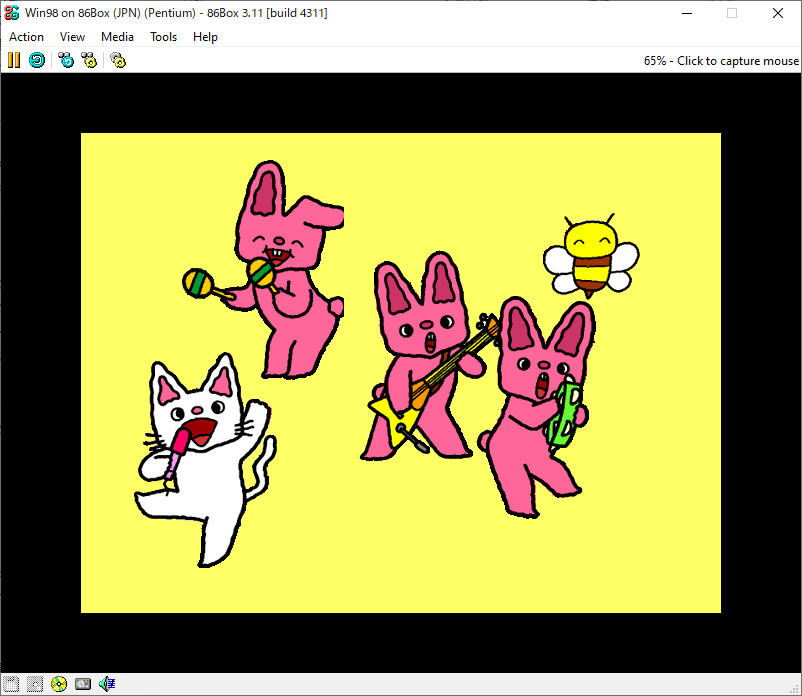Send Ctrl+Alt+Del using toolbar icon
This screenshot has height=696, width=802.
(66, 60)
